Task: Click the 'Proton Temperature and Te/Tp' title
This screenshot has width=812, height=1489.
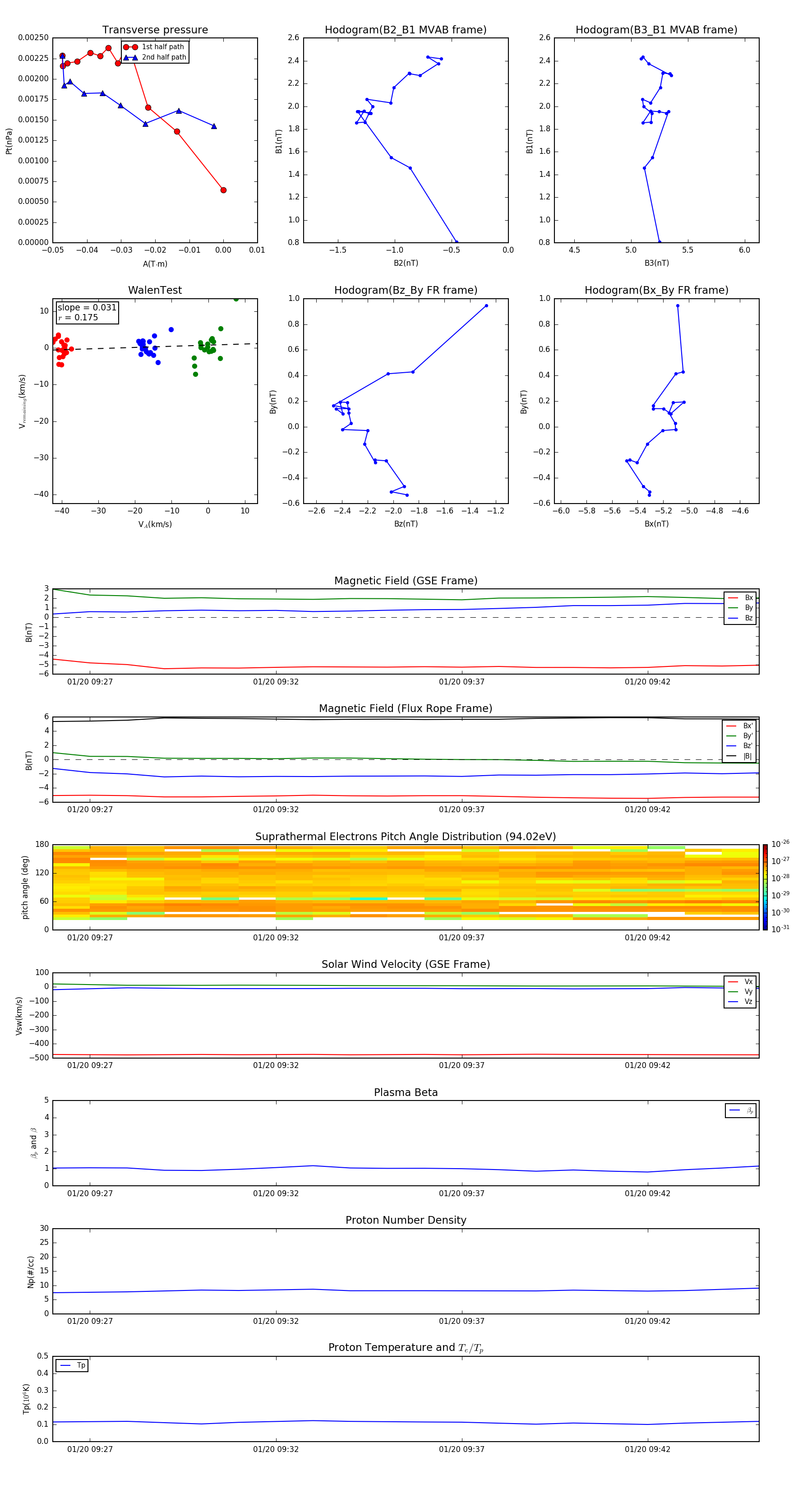Action: click(x=406, y=1348)
